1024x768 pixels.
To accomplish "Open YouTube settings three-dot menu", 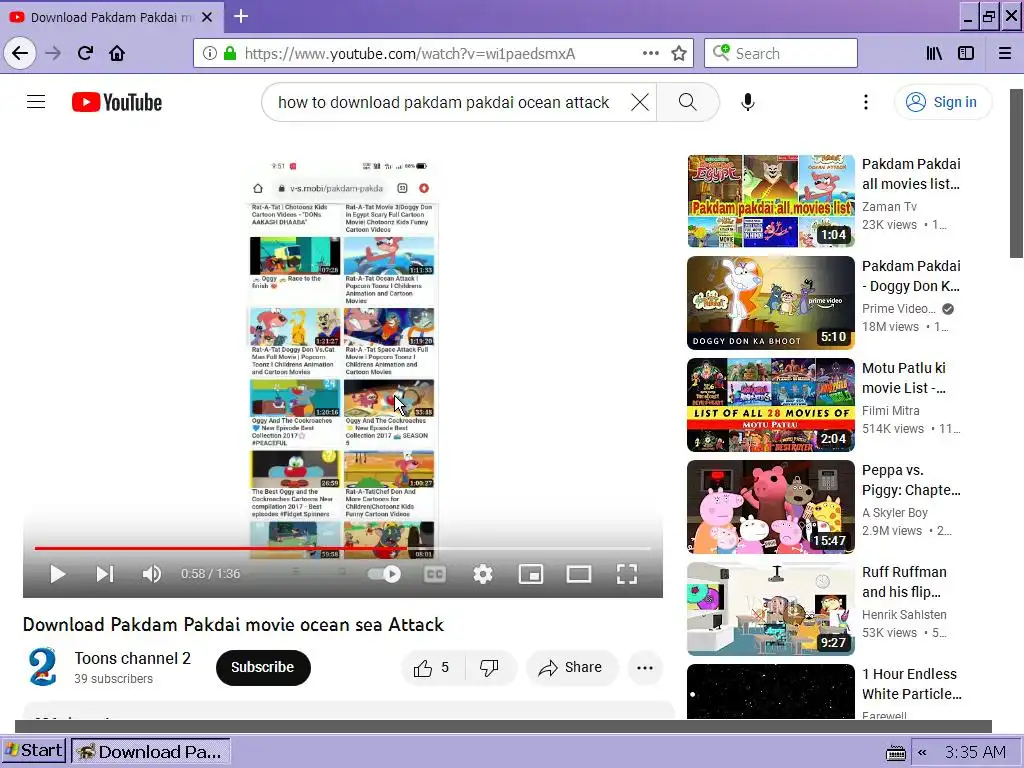I will tap(865, 102).
